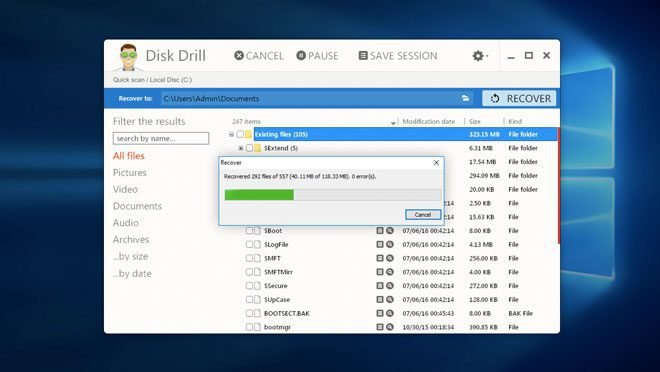Check the BOOTSECT.BAK checkbox

(249, 314)
